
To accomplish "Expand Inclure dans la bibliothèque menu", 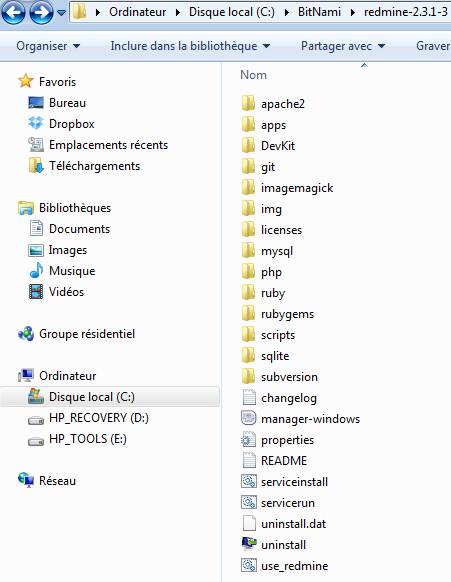I will [x=190, y=46].
